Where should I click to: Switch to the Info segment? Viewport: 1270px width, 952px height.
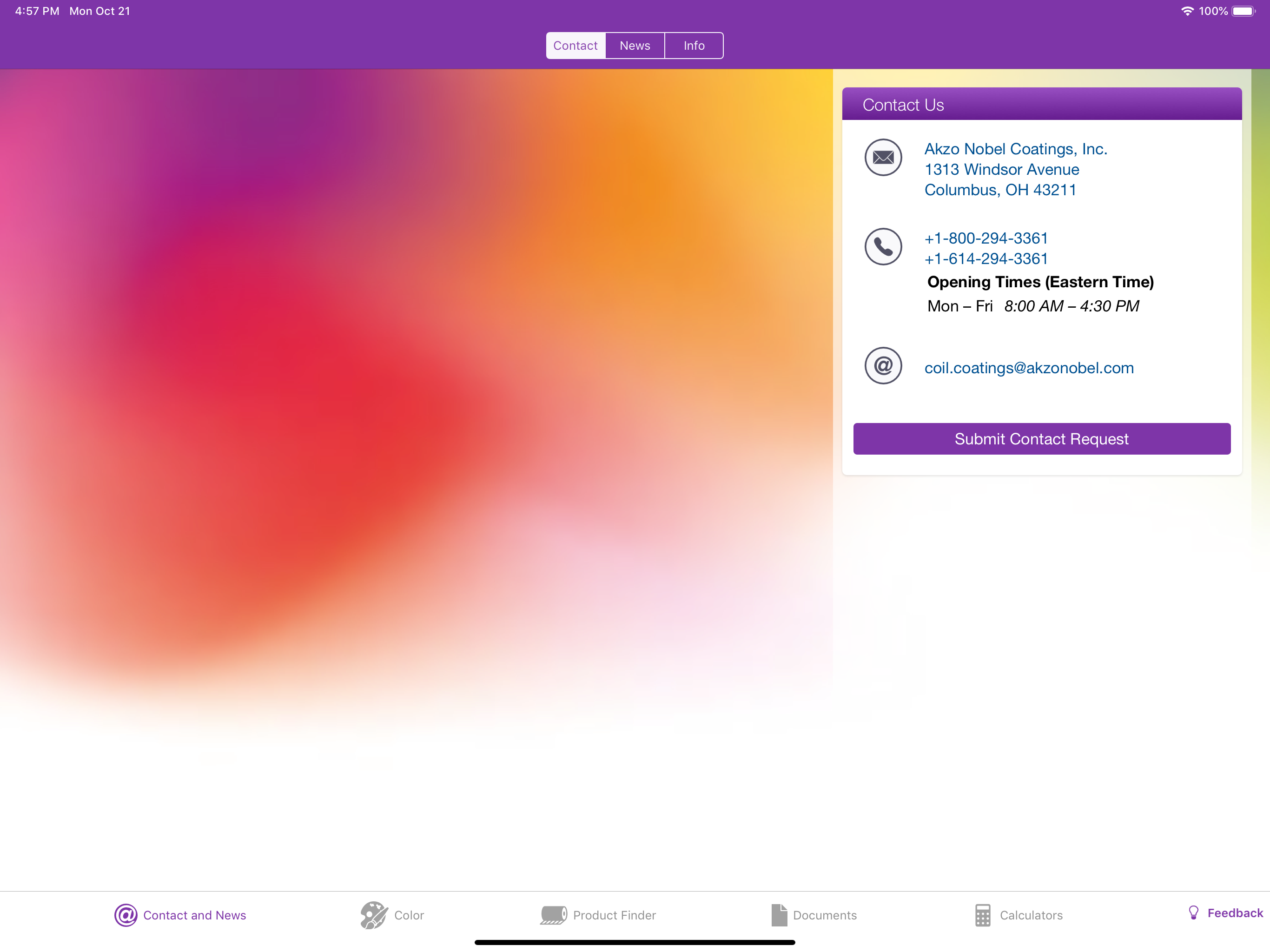(694, 46)
